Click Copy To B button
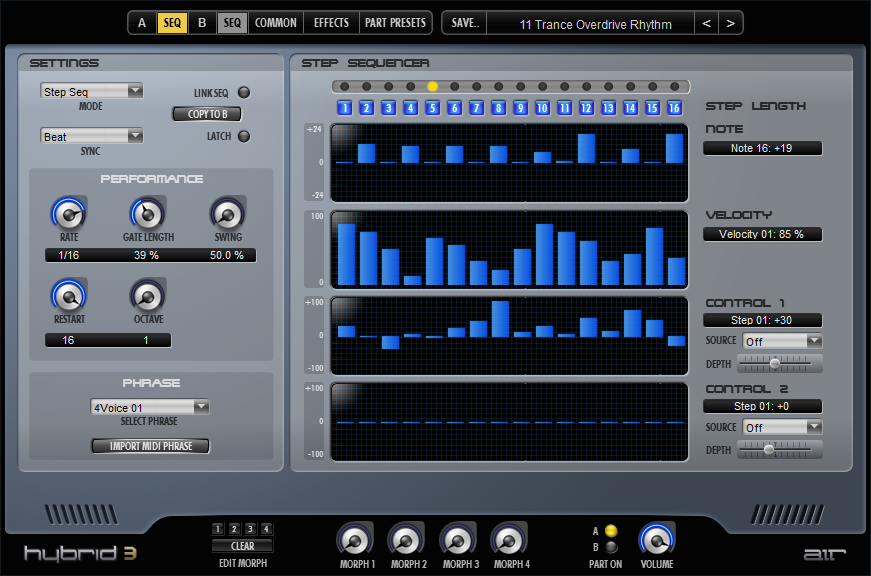This screenshot has height=576, width=871. pos(207,114)
